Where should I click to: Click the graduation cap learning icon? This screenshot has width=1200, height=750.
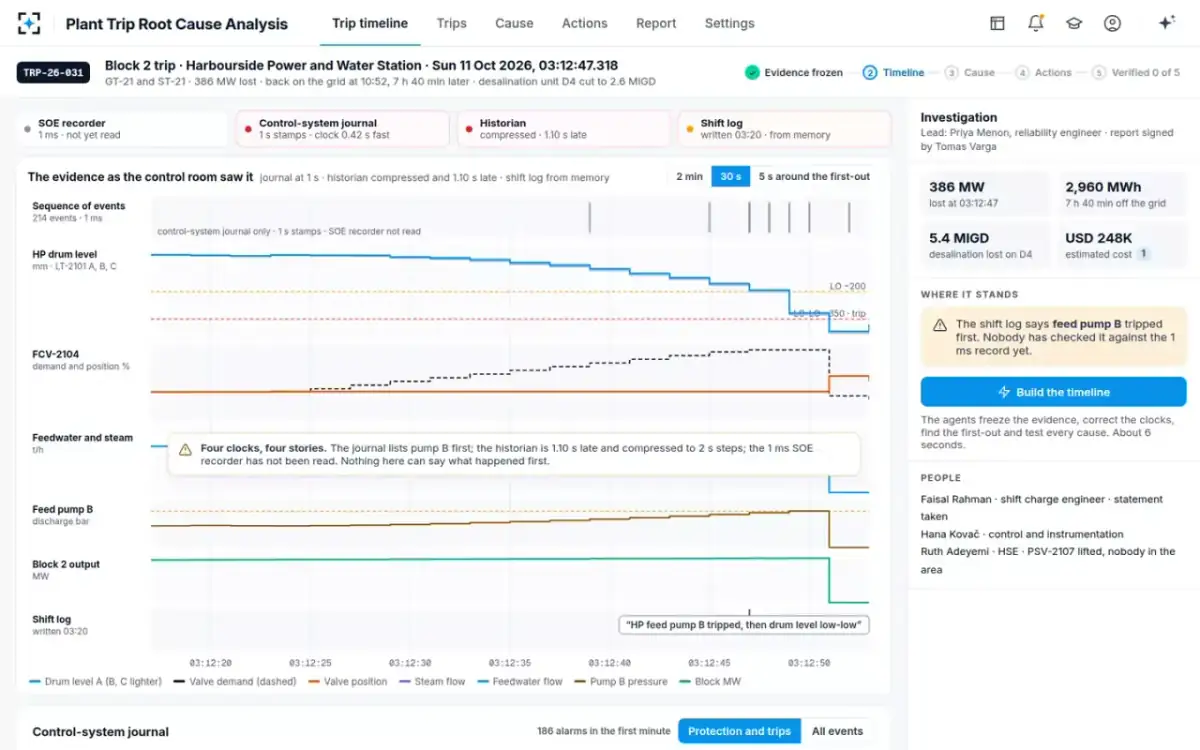1074,23
